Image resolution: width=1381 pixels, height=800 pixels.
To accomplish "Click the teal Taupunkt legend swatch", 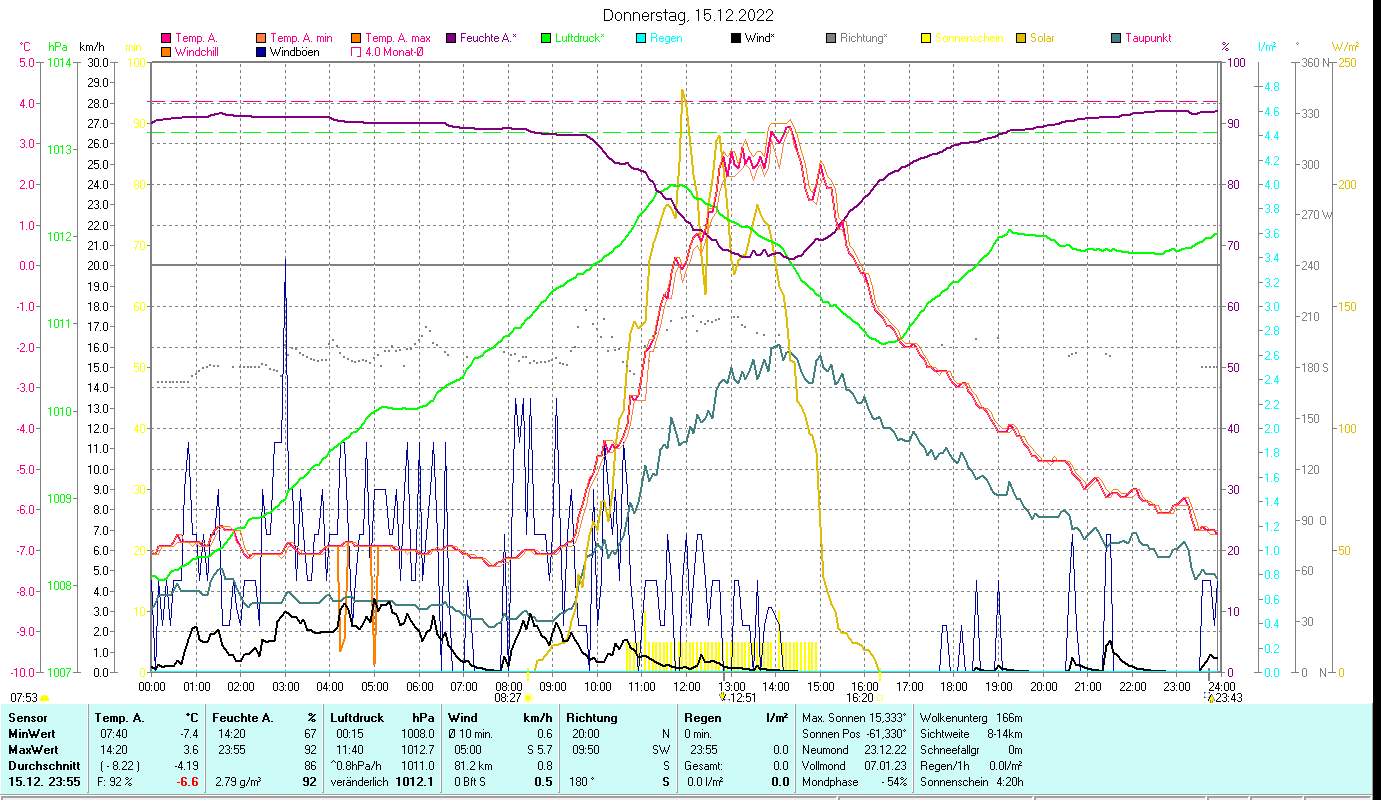I will (1116, 38).
